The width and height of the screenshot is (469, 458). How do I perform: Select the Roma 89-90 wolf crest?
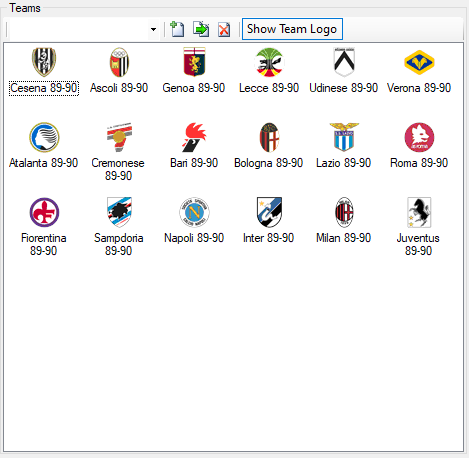419,137
